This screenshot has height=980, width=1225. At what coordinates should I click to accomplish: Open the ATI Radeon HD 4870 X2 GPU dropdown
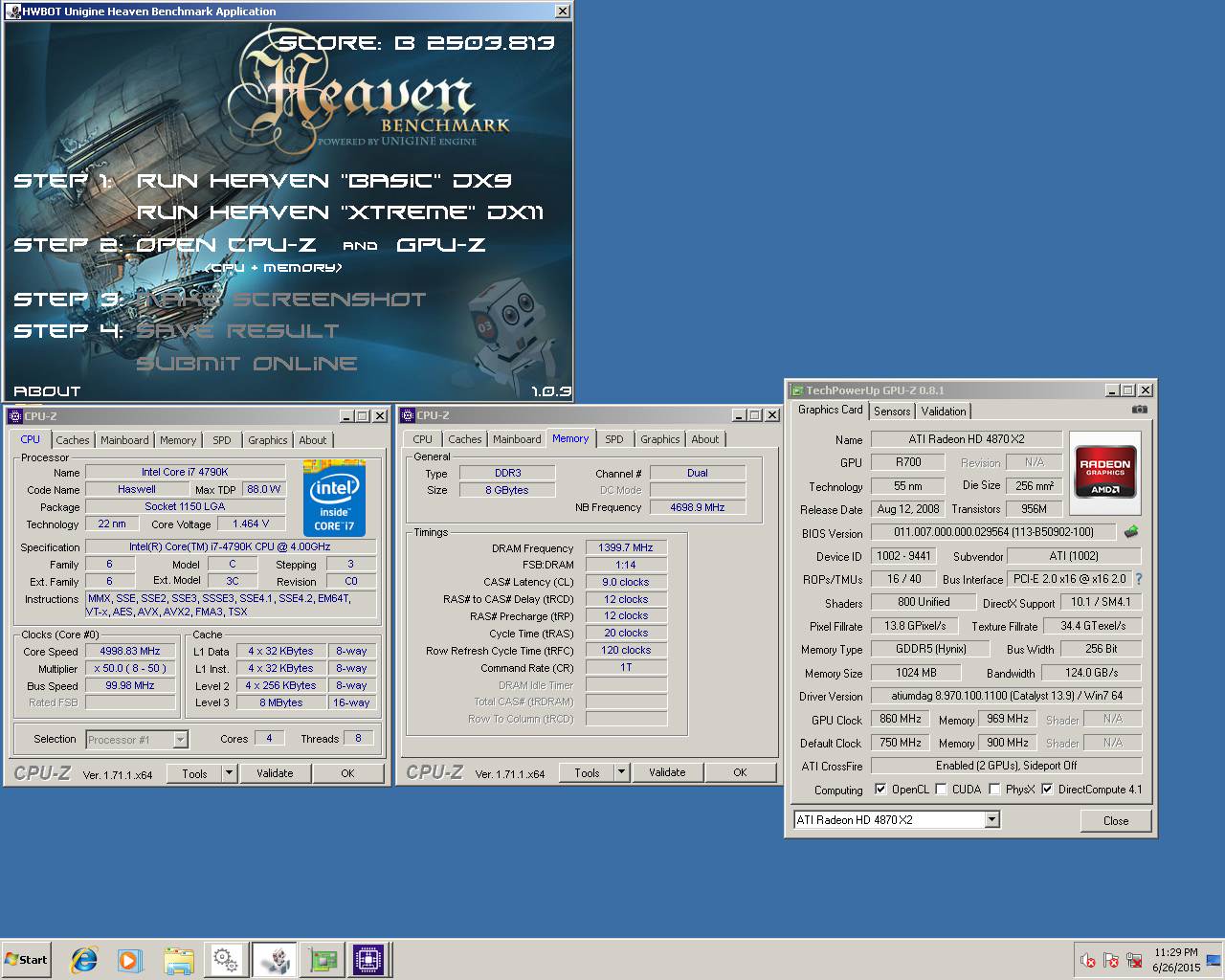click(x=991, y=819)
